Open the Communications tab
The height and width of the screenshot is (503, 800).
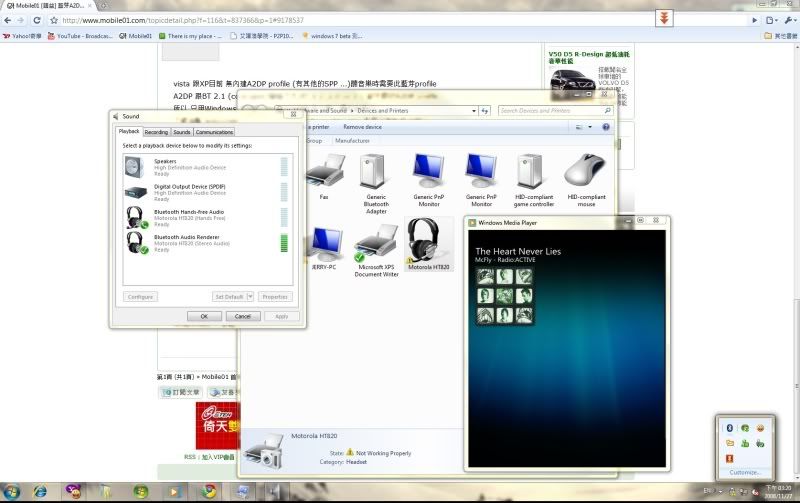(x=214, y=132)
